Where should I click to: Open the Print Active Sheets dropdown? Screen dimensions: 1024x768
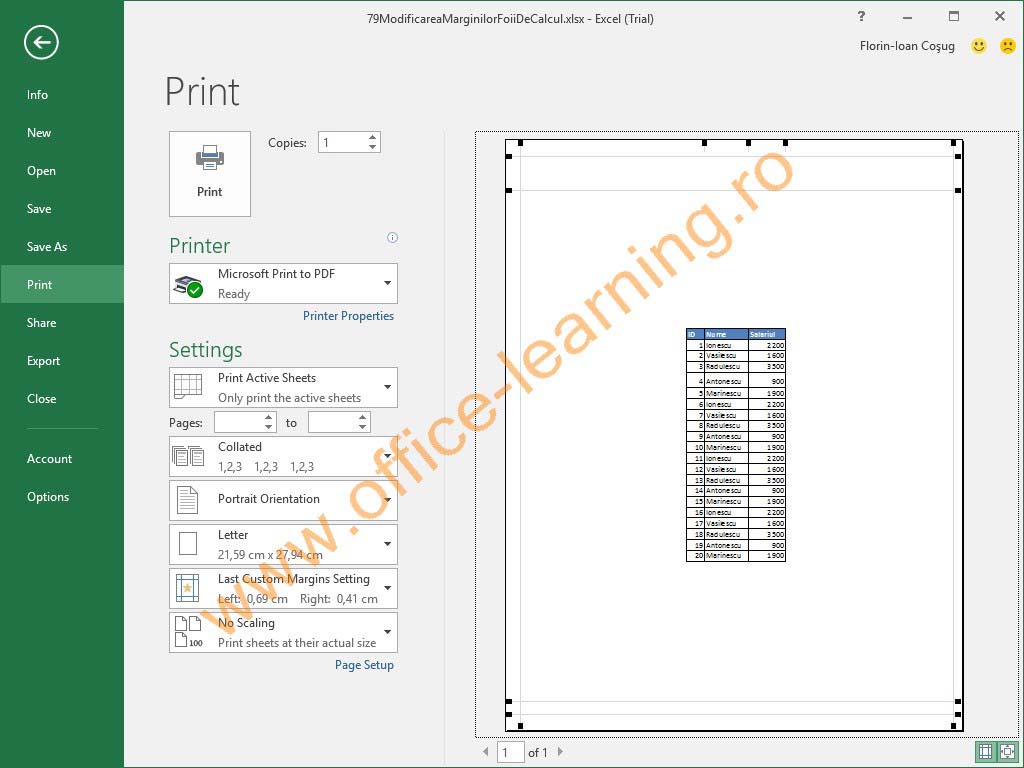pos(283,387)
